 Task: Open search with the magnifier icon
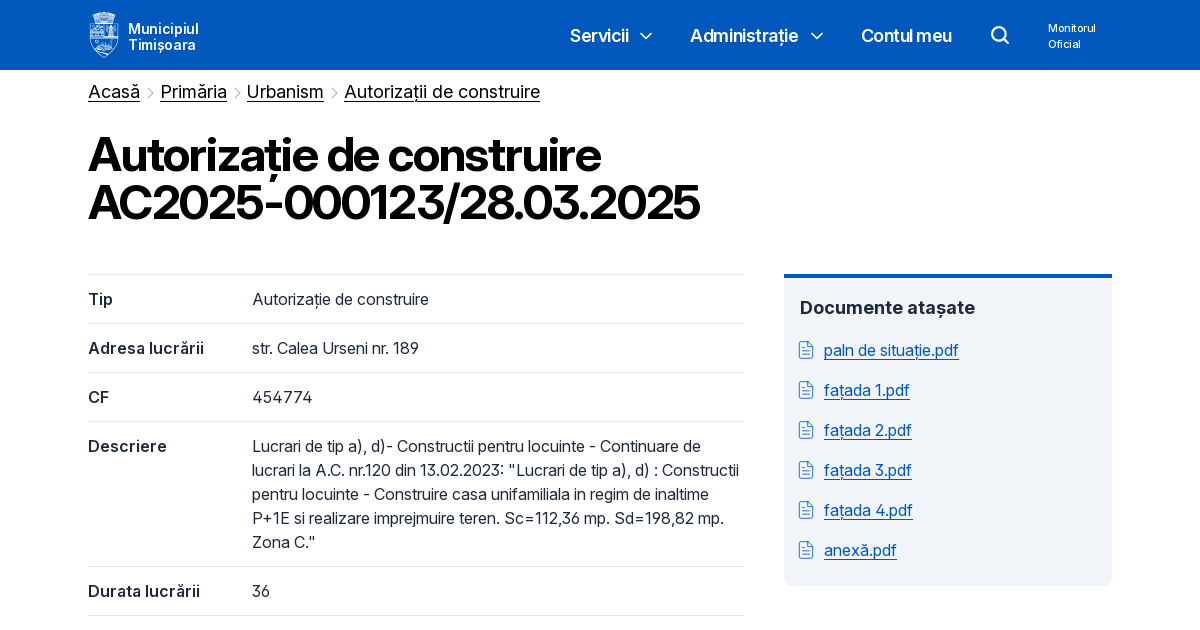tap(1000, 35)
